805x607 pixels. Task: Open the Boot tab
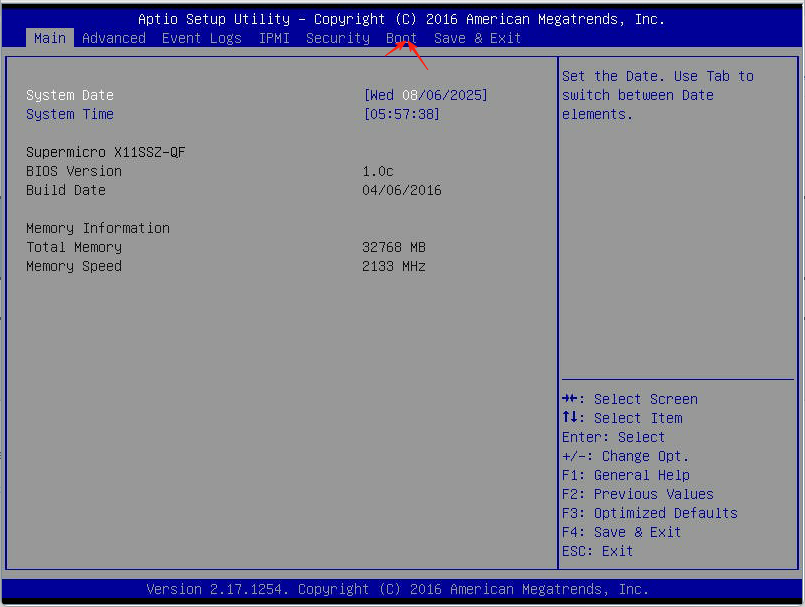tap(401, 38)
